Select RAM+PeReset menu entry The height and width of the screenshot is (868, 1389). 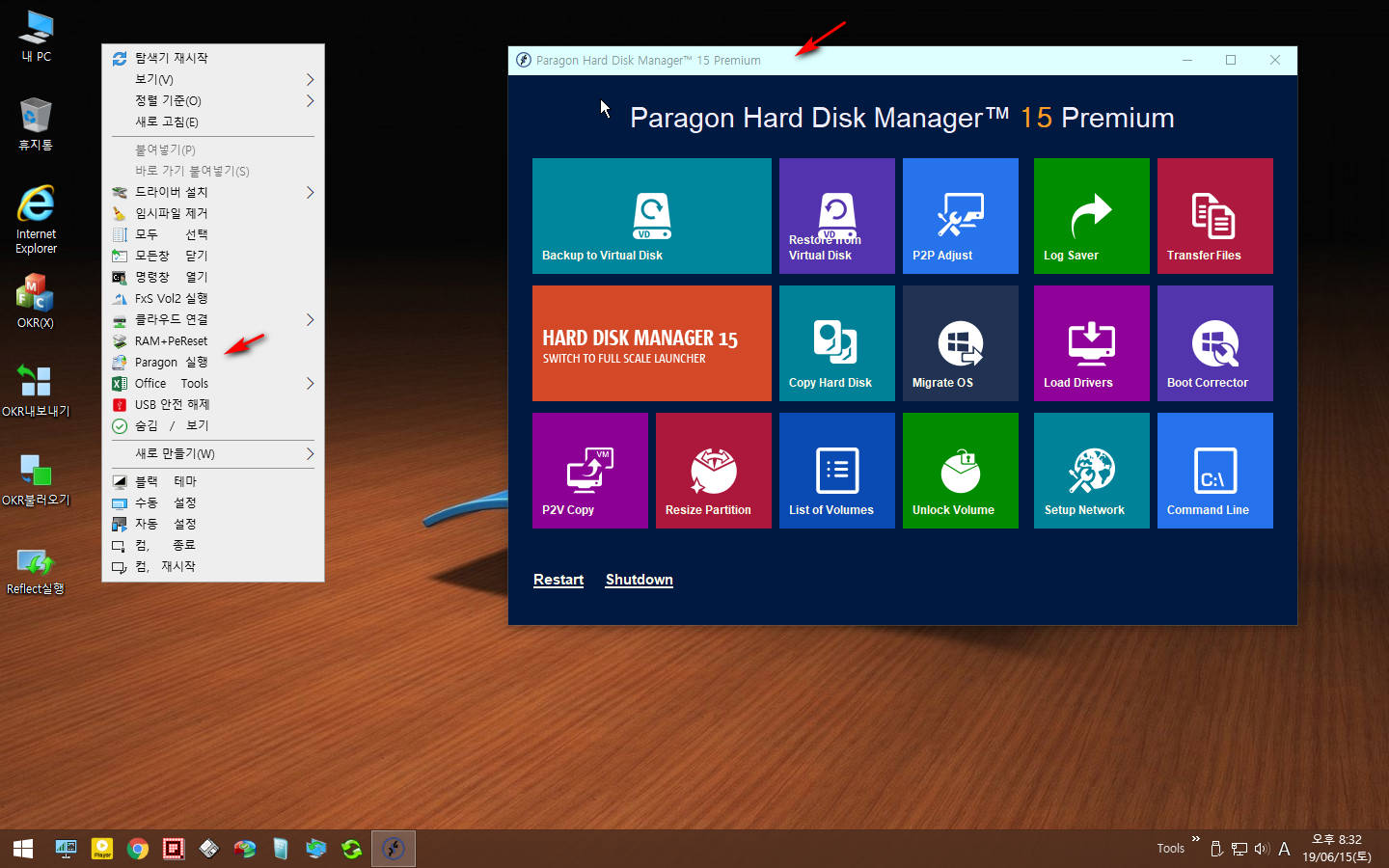pyautogui.click(x=213, y=340)
